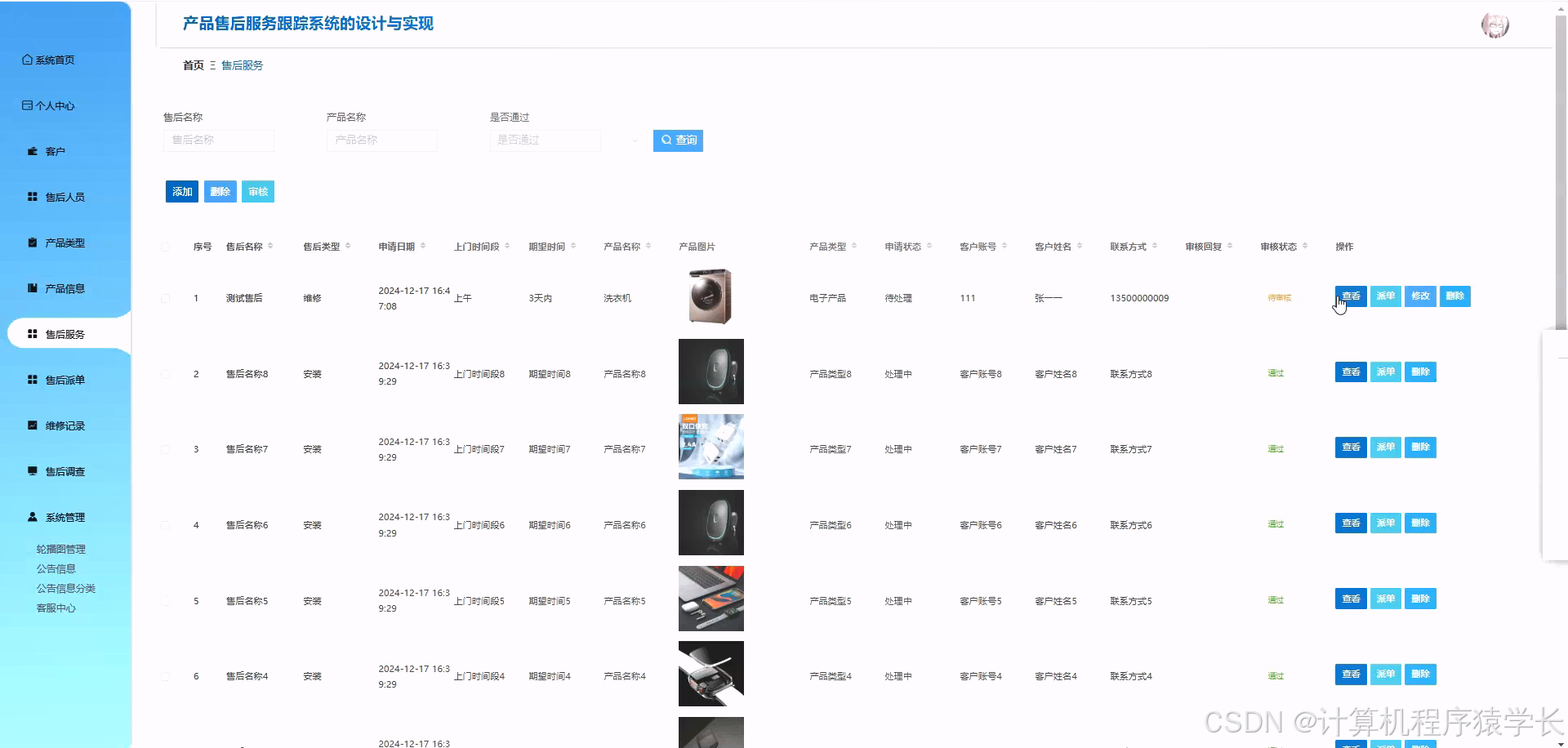Toggle the select-all checkbox in table header
The width and height of the screenshot is (1568, 748).
(166, 246)
